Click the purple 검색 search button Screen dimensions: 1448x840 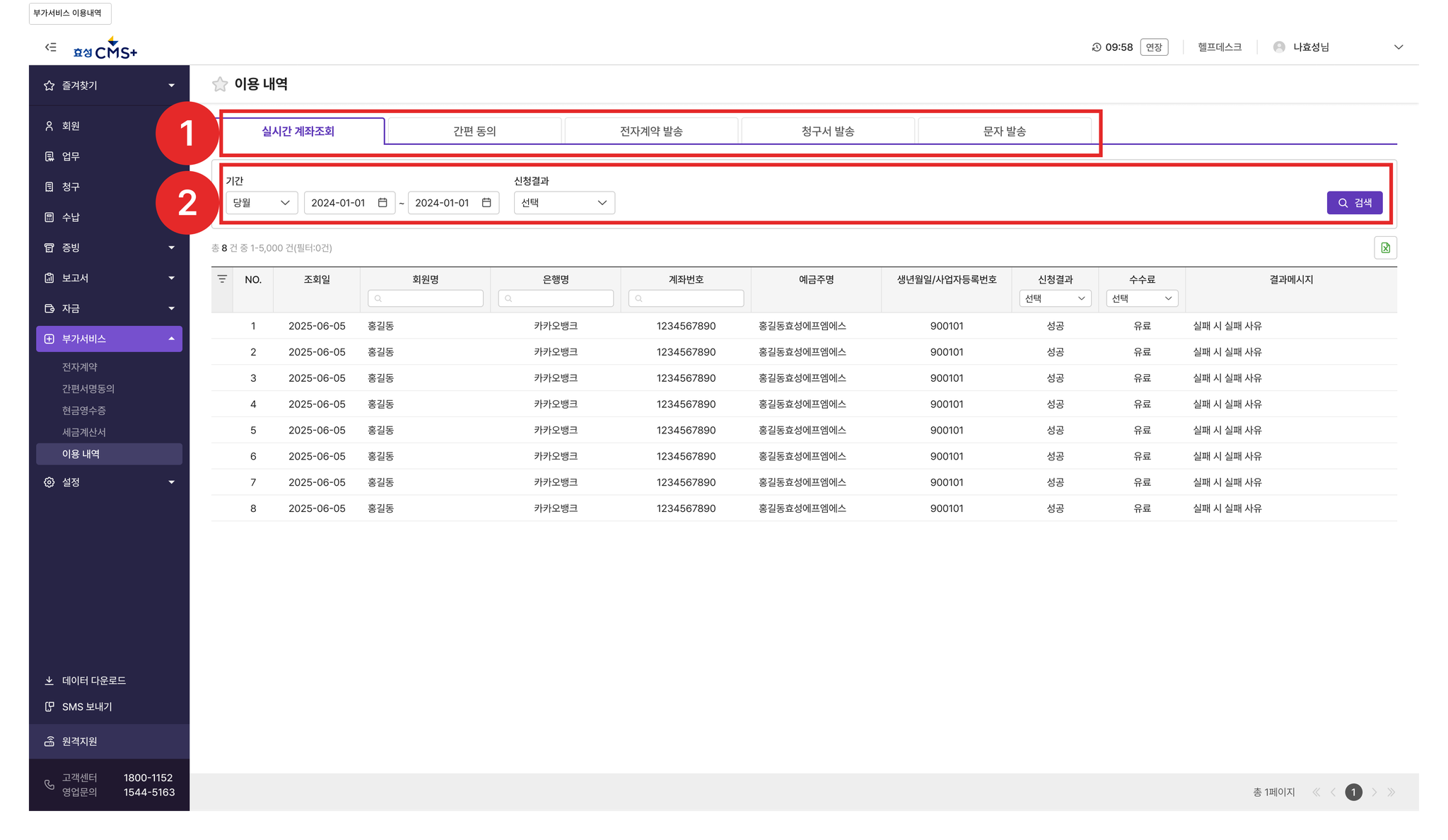coord(1355,203)
